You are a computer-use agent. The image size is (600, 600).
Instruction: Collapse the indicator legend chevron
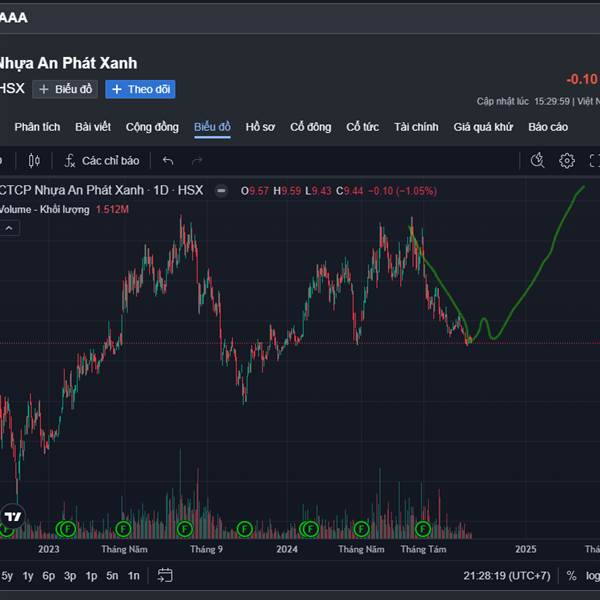pos(9,228)
